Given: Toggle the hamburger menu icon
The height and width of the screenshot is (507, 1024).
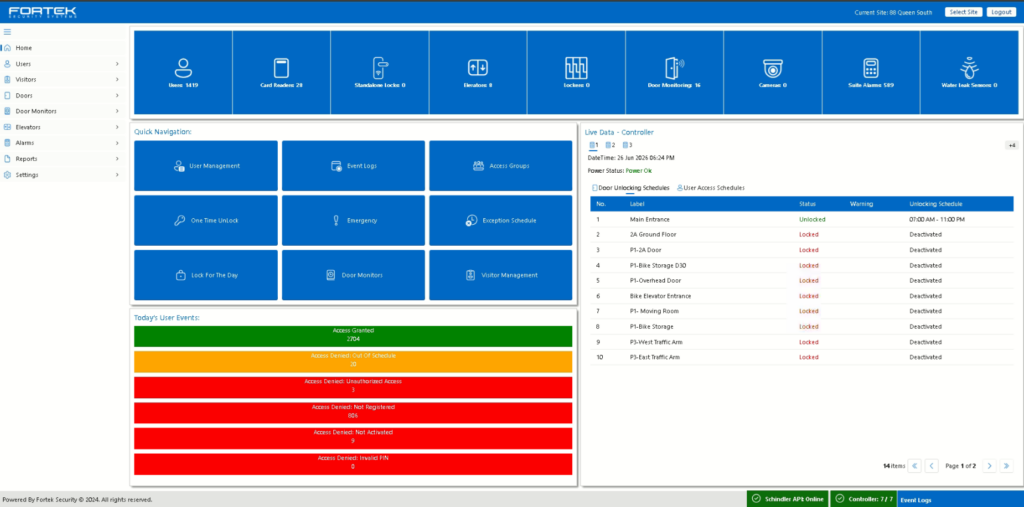Looking at the screenshot, I should [x=7, y=32].
